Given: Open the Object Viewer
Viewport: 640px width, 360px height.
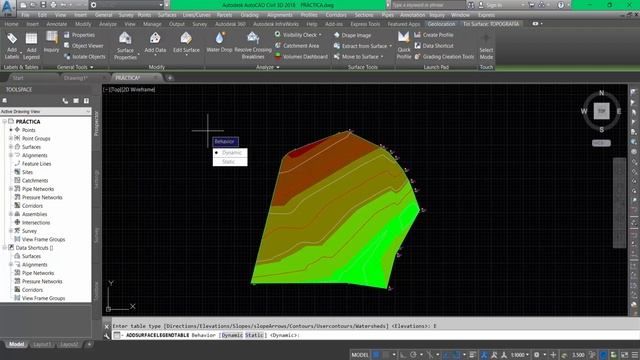Looking at the screenshot, I should pos(84,46).
